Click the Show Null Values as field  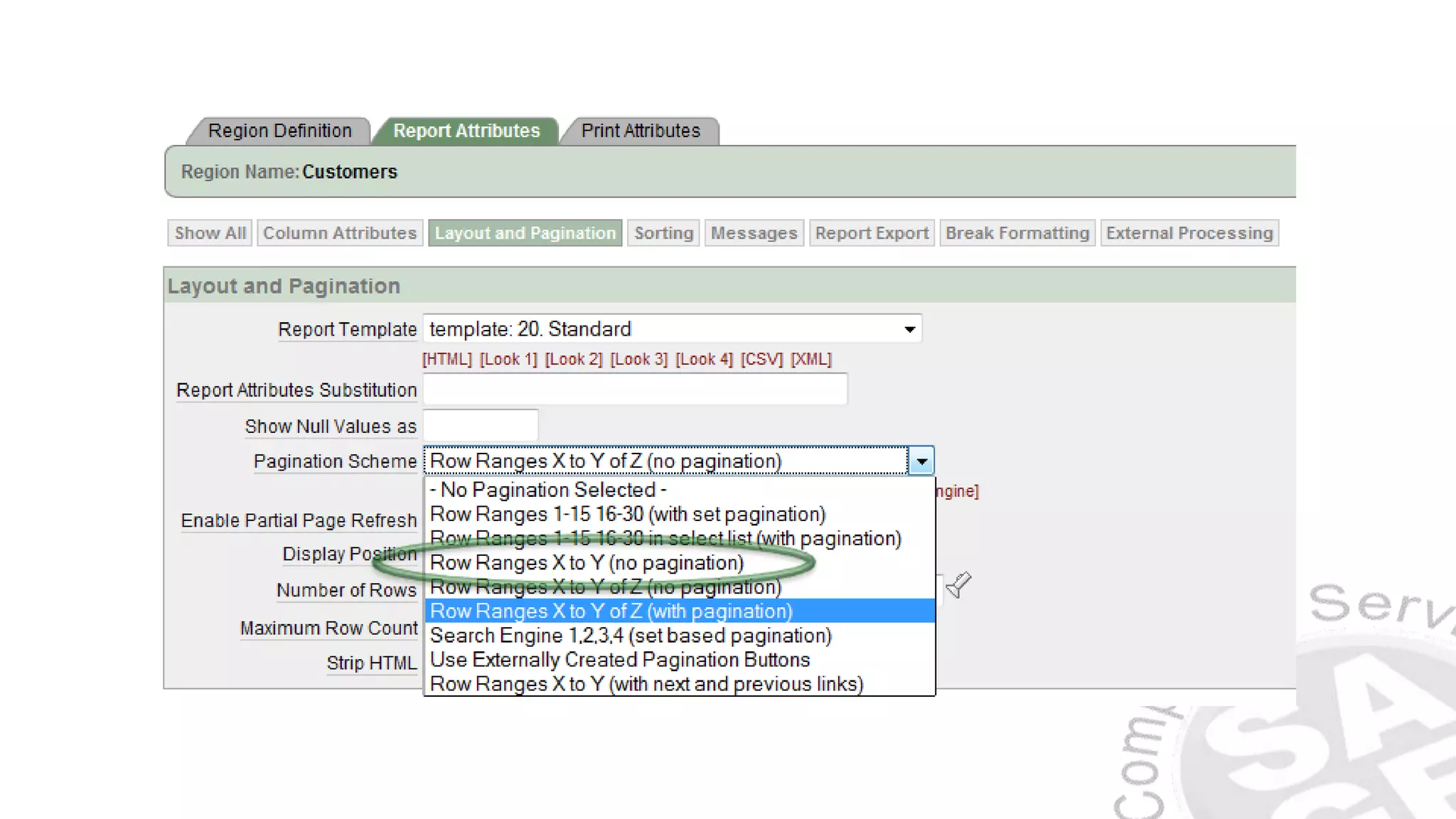[x=481, y=426]
